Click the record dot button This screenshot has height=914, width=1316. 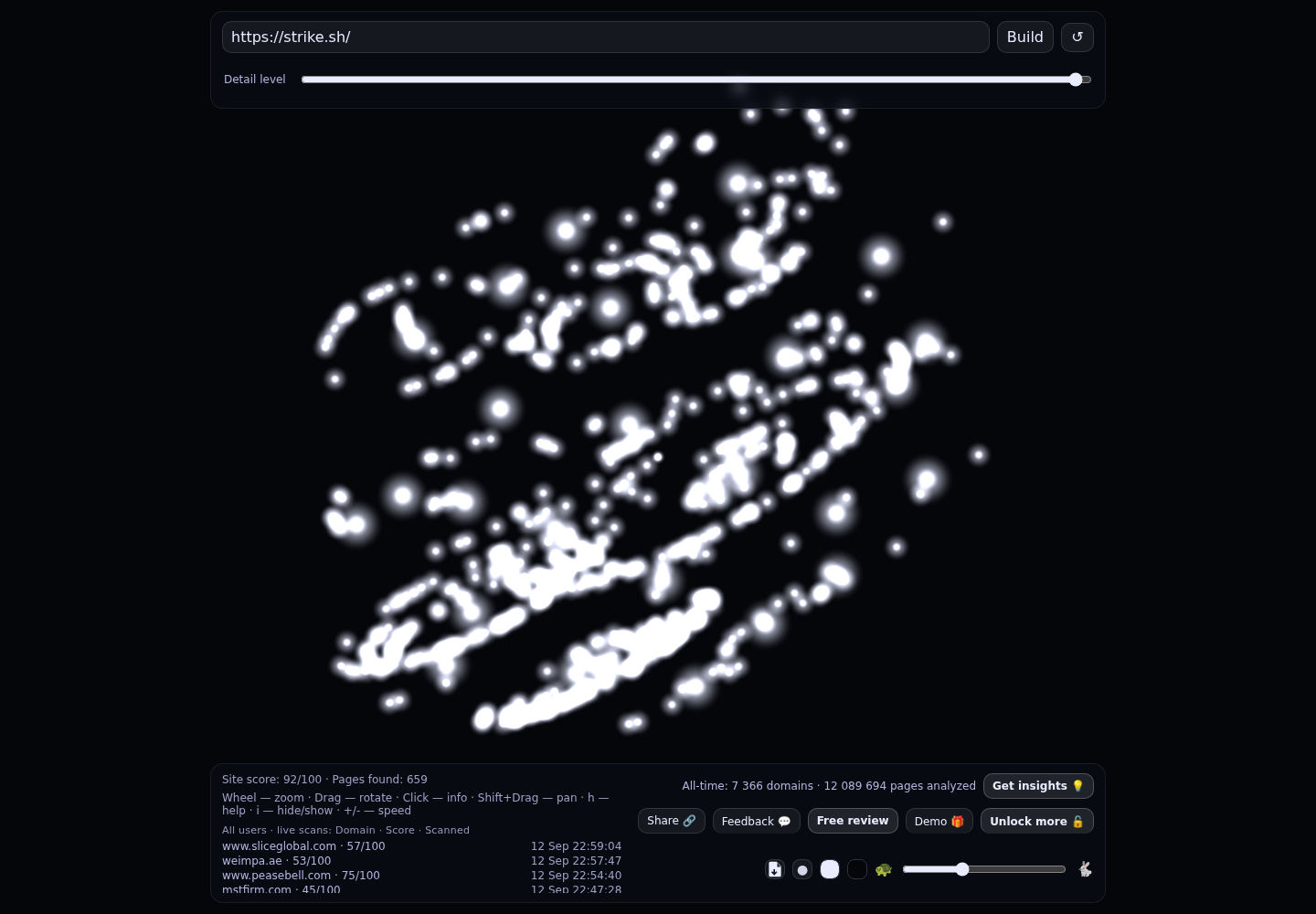(802, 869)
